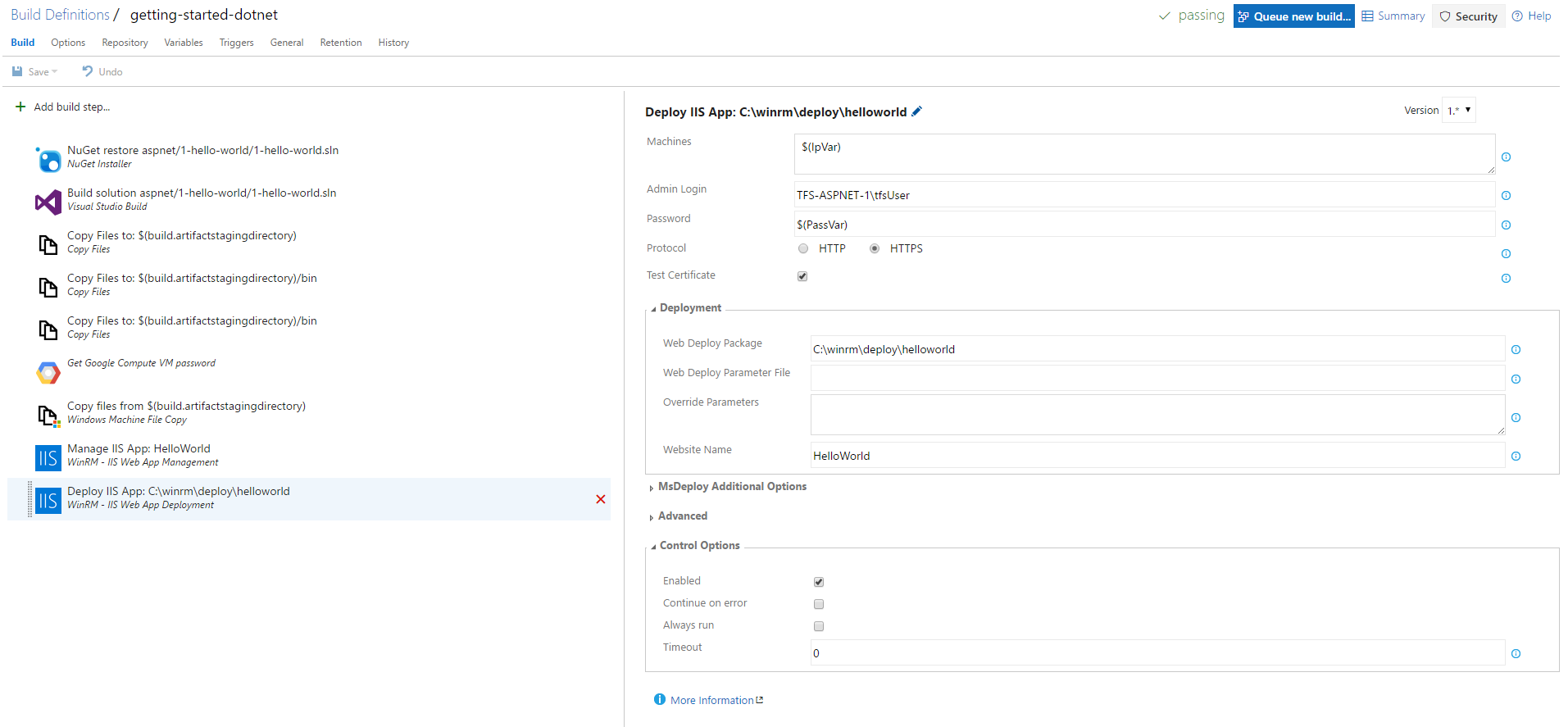The image size is (1568, 727).
Task: Open the More Information link
Action: pyautogui.click(x=716, y=700)
